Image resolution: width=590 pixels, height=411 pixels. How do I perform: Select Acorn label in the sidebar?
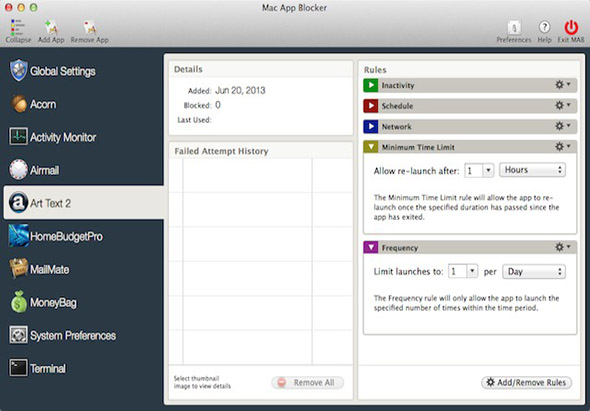point(43,104)
